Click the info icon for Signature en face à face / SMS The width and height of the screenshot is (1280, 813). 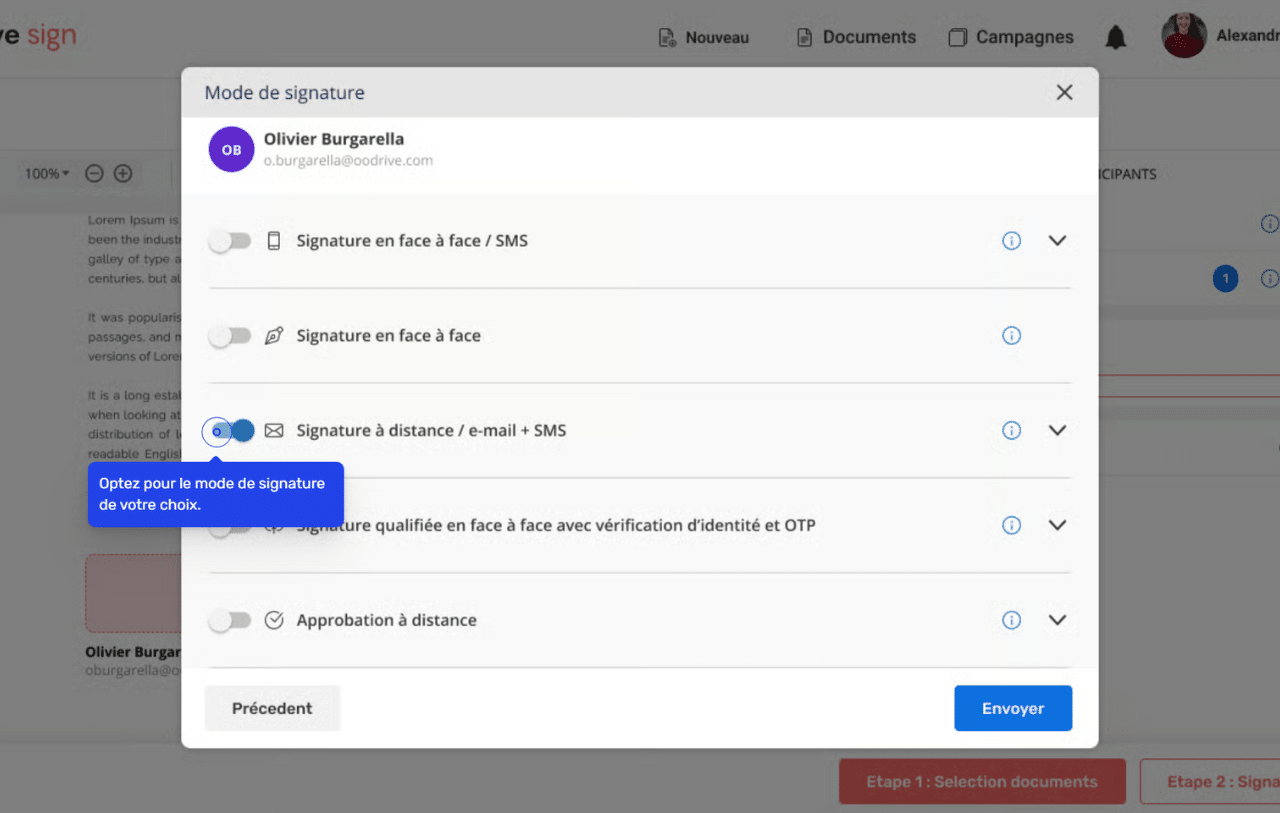[x=1011, y=241]
